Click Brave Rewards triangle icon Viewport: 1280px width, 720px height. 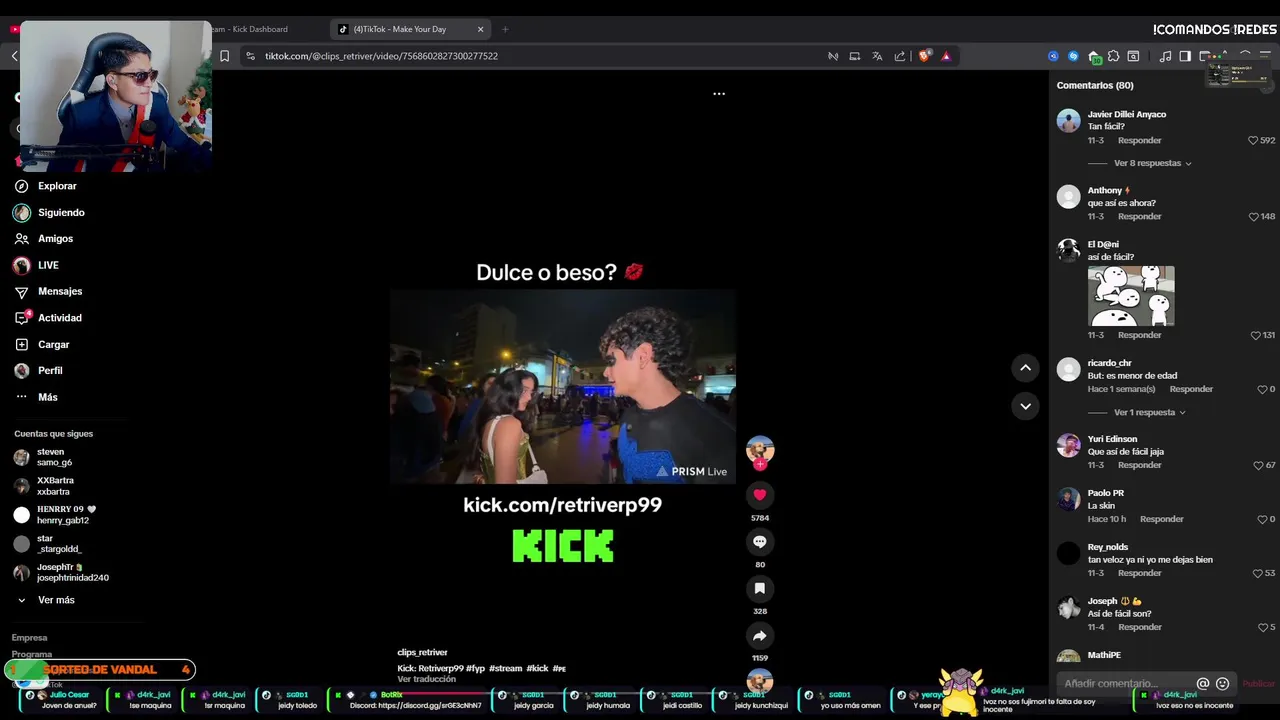pyautogui.click(x=946, y=56)
